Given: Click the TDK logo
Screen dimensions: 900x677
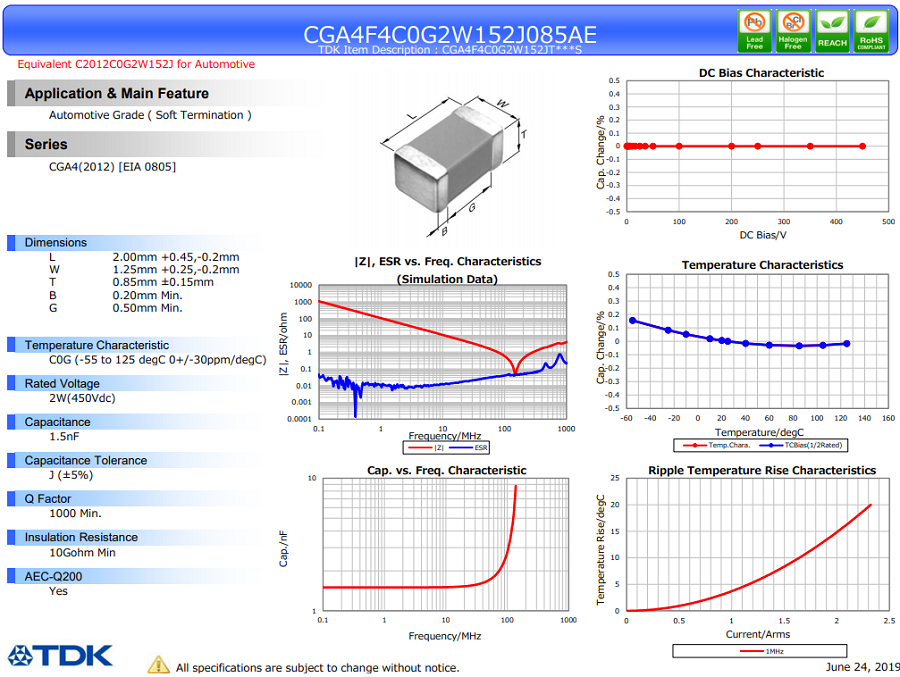Looking at the screenshot, I should point(60,655).
